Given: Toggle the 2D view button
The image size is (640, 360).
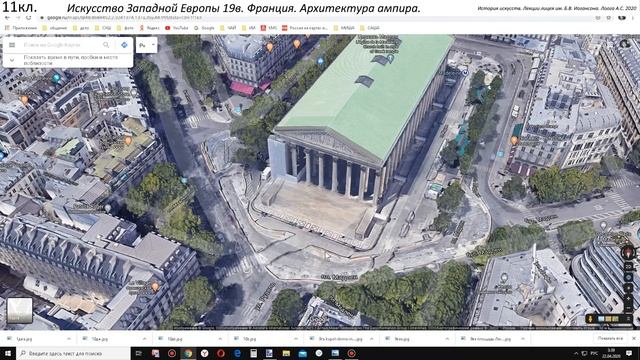Looking at the screenshot, I should [629, 267].
